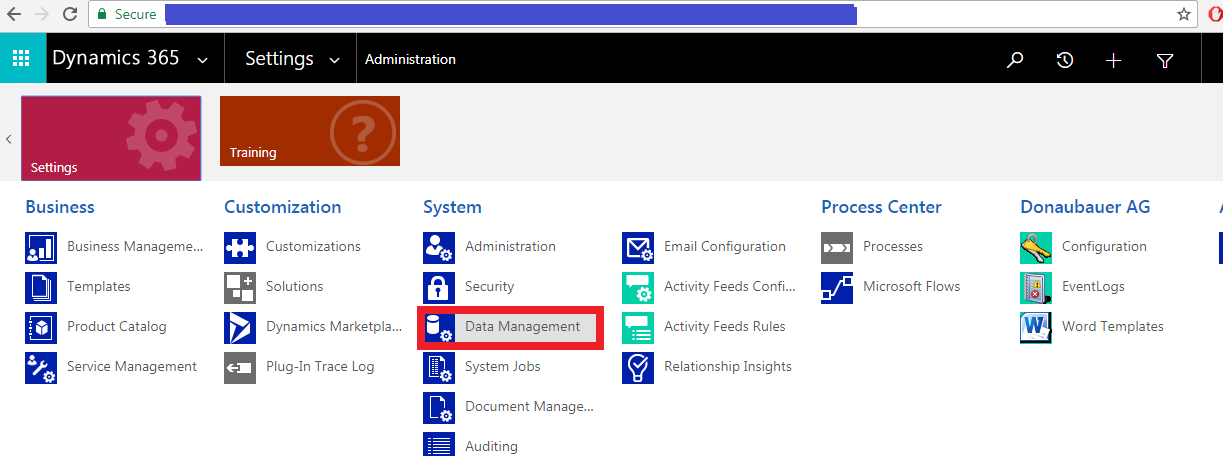Click the Microsoft Flows icon

coord(837,287)
